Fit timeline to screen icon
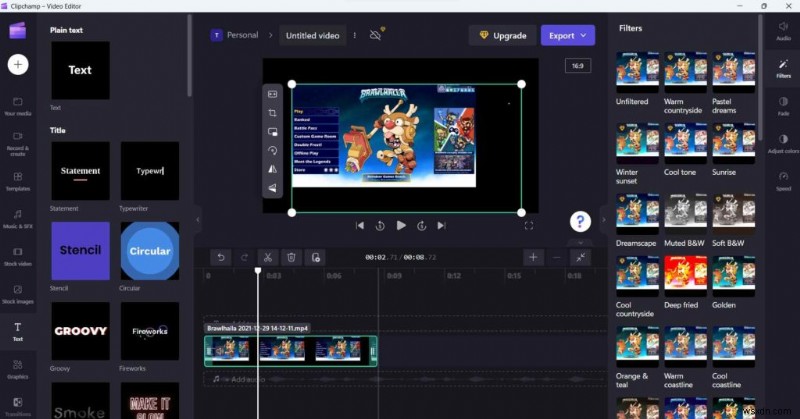Screen dimensions: 800x419 [x=581, y=258]
